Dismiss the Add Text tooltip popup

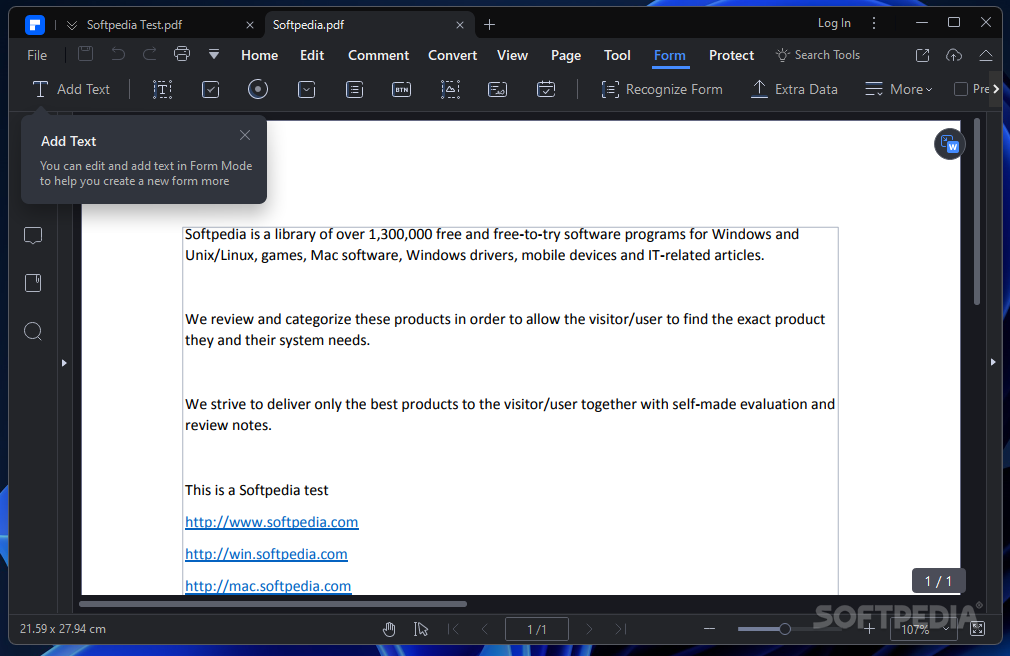pos(245,135)
